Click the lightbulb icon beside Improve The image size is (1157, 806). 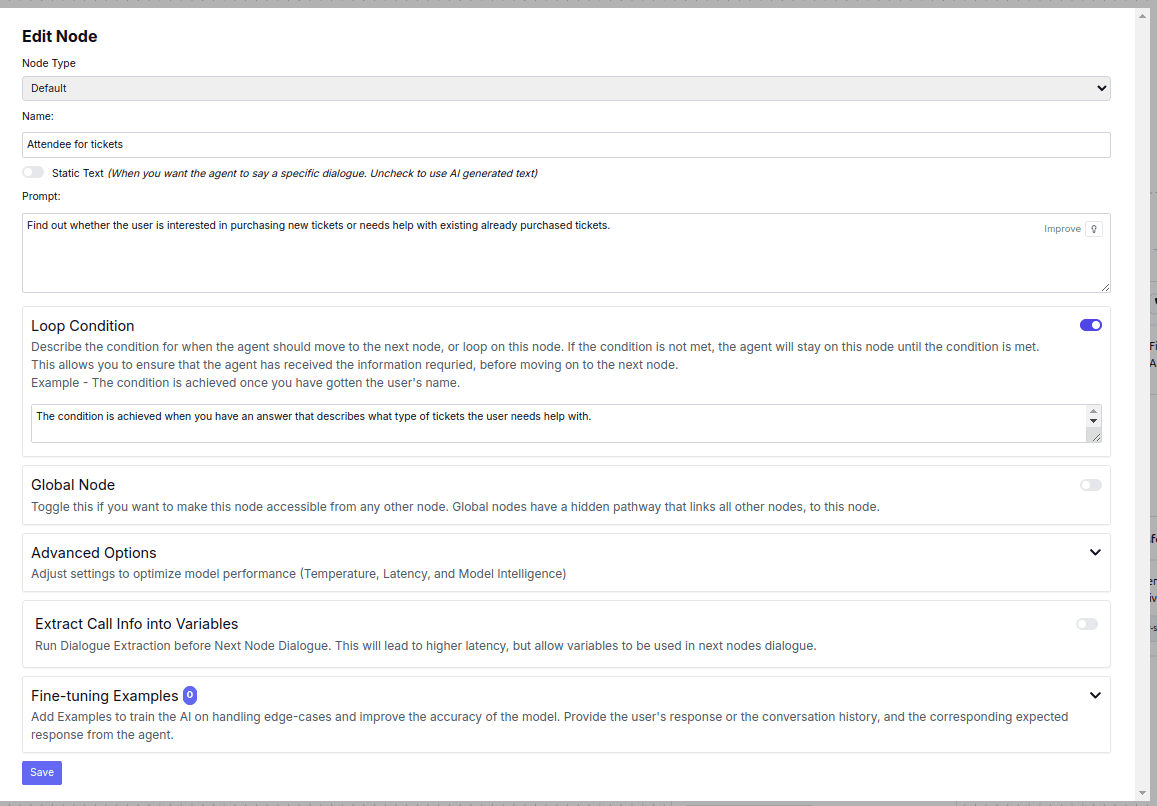point(1095,228)
